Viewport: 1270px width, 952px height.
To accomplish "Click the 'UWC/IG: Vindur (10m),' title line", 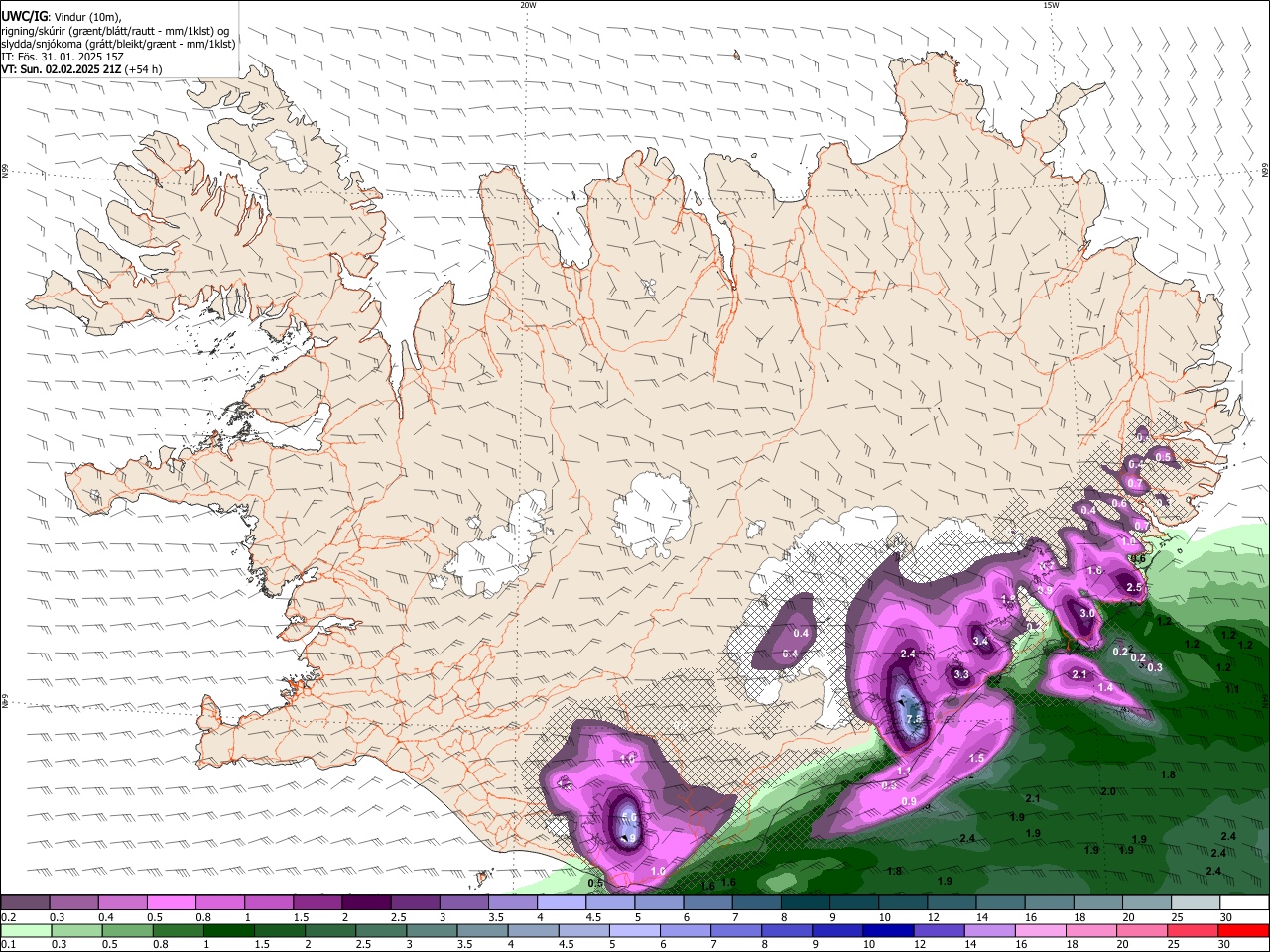I will pos(62,16).
